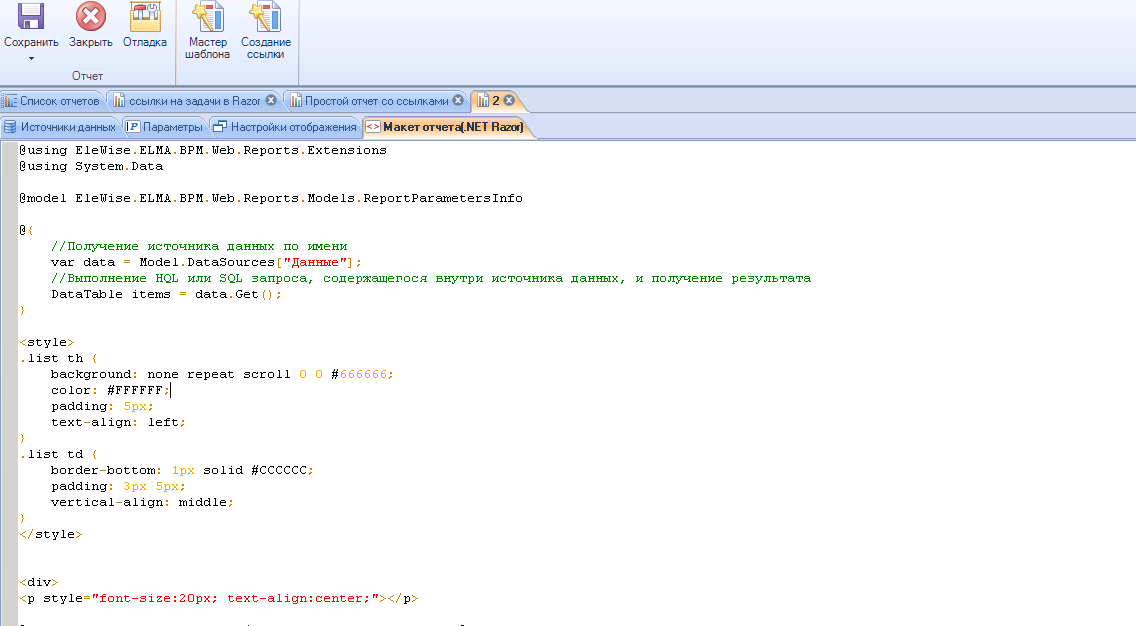Click the Создание ссылки icon
Viewport: 1136px width, 626px height.
(x=265, y=17)
